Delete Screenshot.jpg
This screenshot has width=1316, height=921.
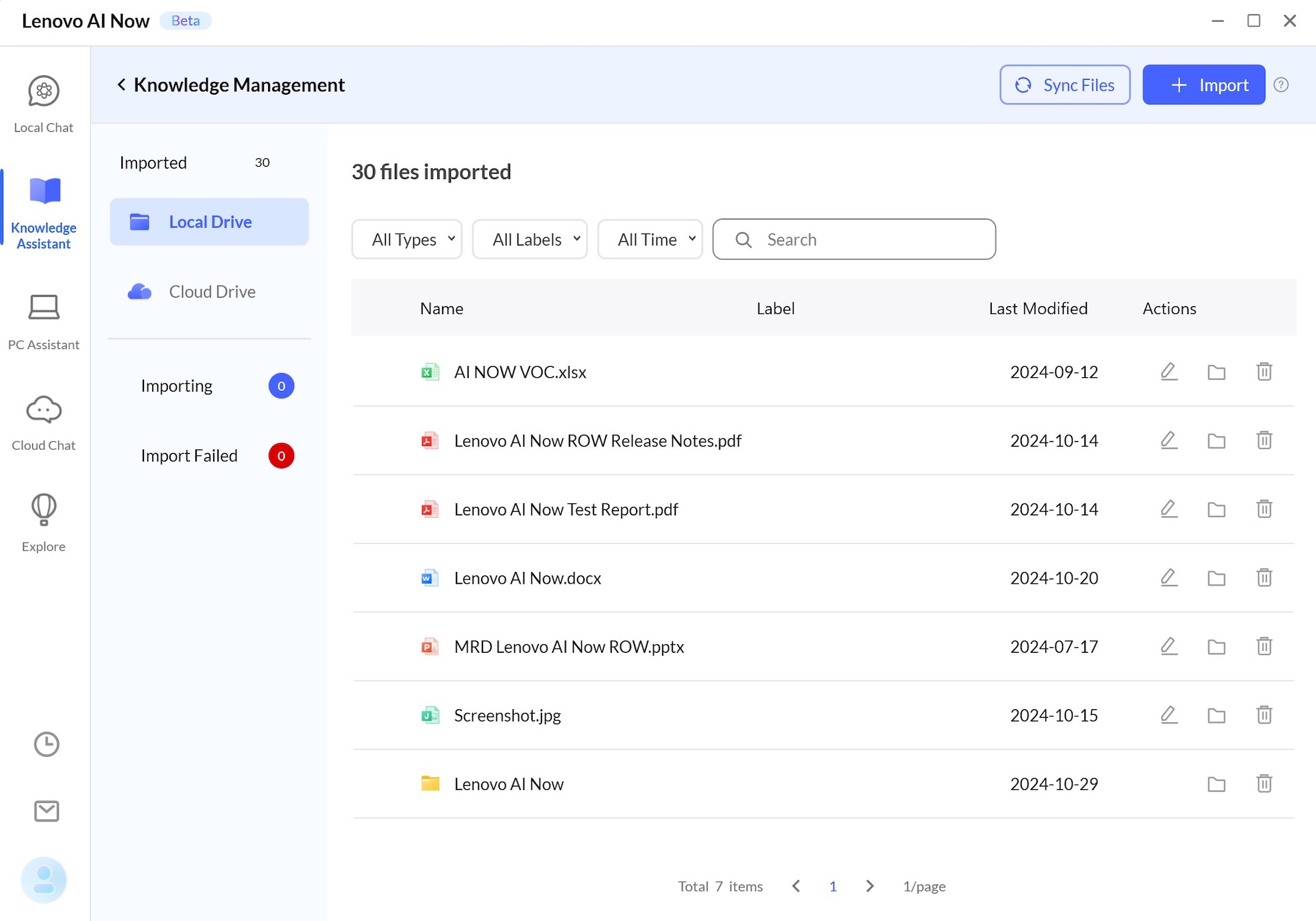(1265, 714)
